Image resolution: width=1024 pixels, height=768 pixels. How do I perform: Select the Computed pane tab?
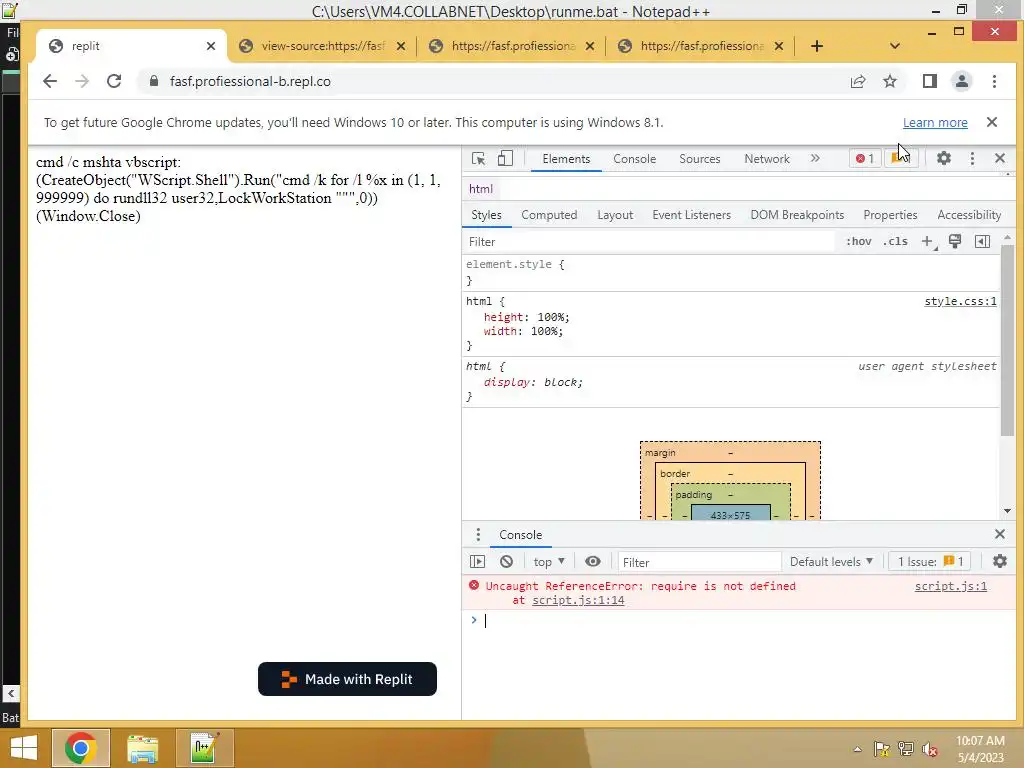pos(549,215)
